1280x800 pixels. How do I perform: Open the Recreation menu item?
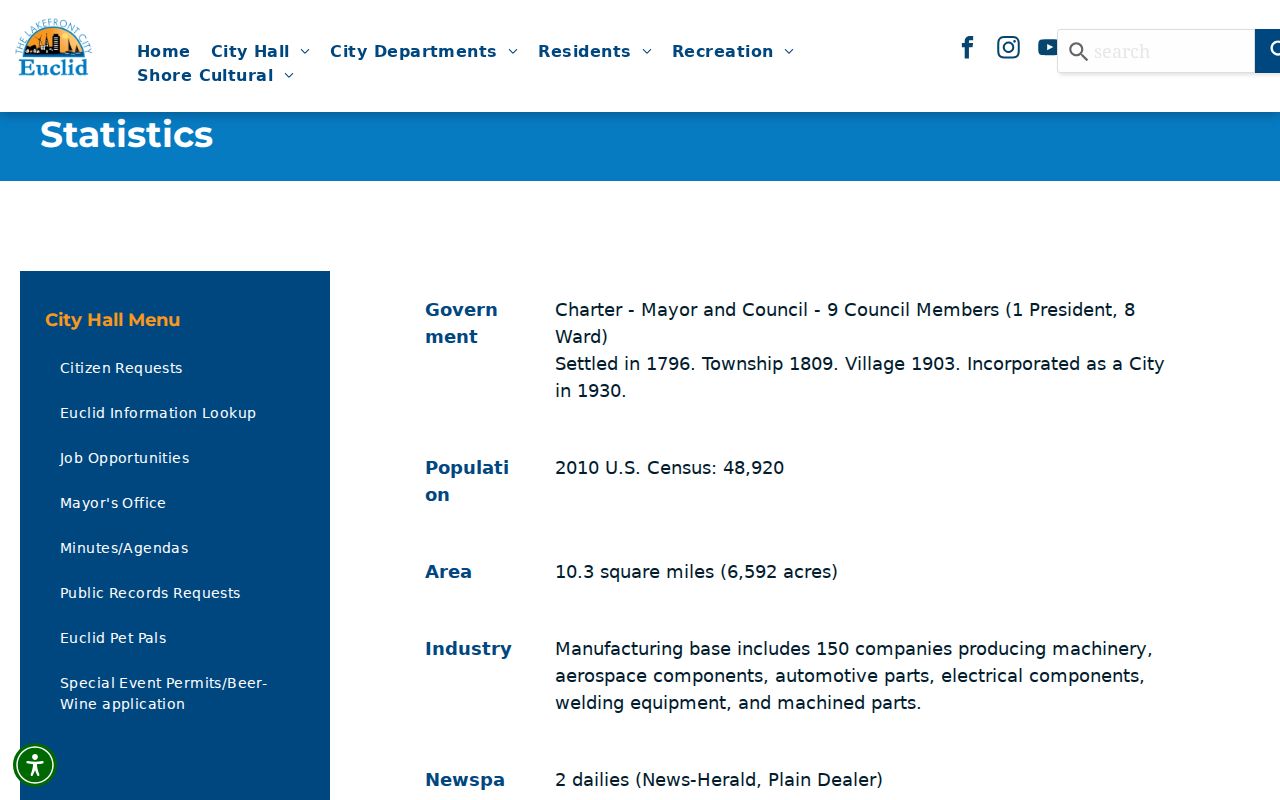pyautogui.click(x=722, y=51)
